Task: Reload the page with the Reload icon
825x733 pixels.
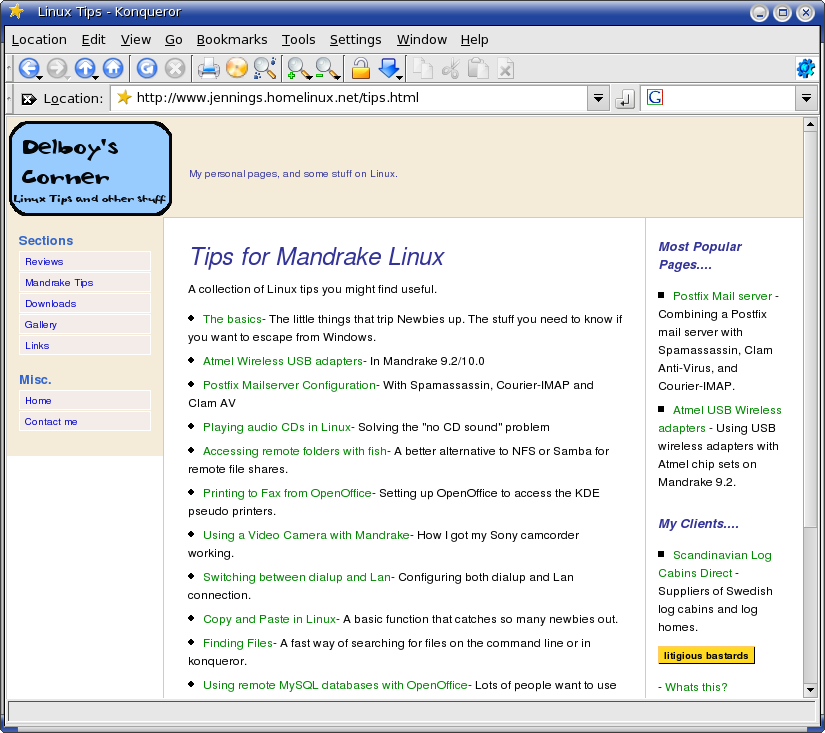Action: click(147, 68)
